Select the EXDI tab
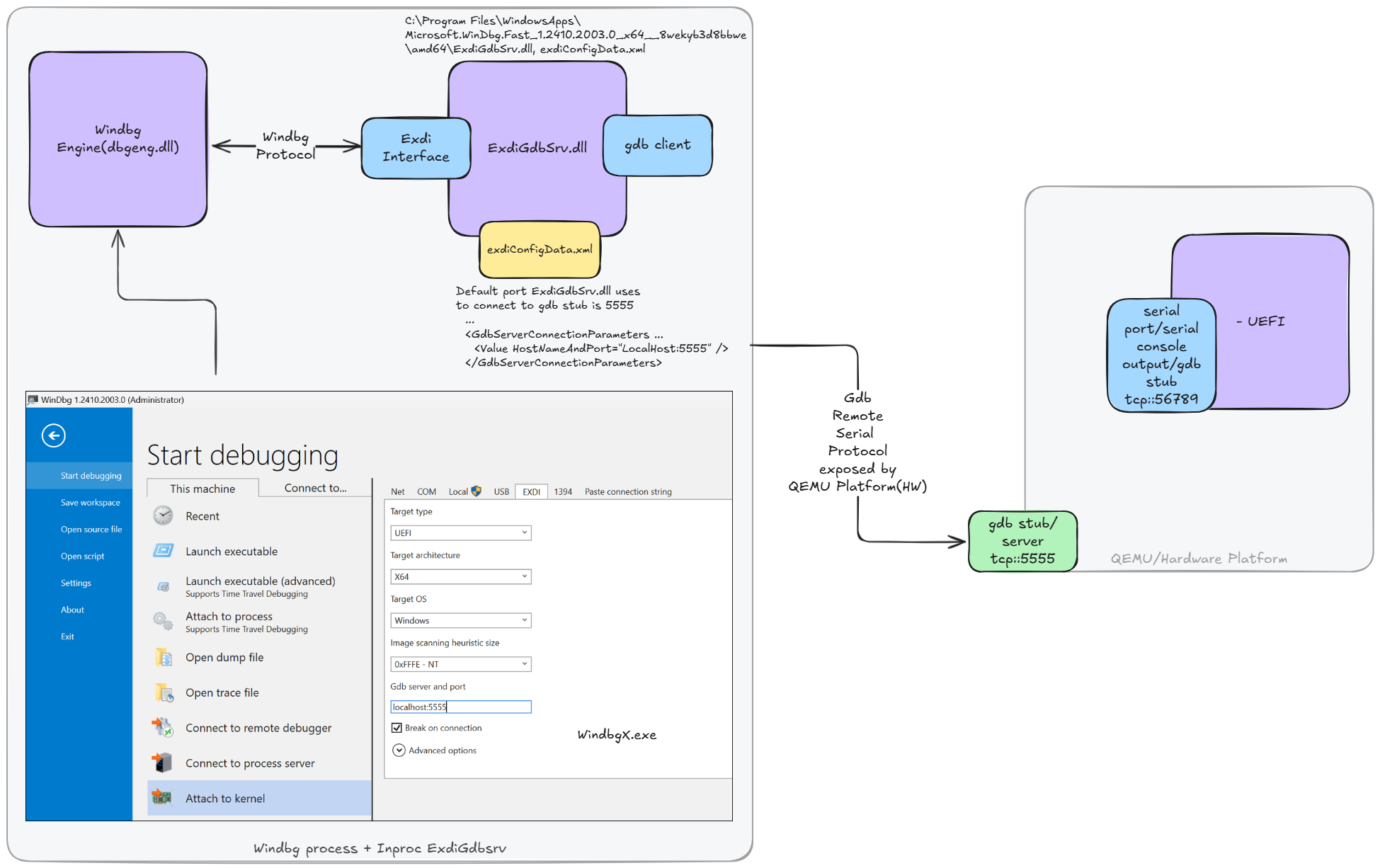The height and width of the screenshot is (868, 1380). point(531,491)
